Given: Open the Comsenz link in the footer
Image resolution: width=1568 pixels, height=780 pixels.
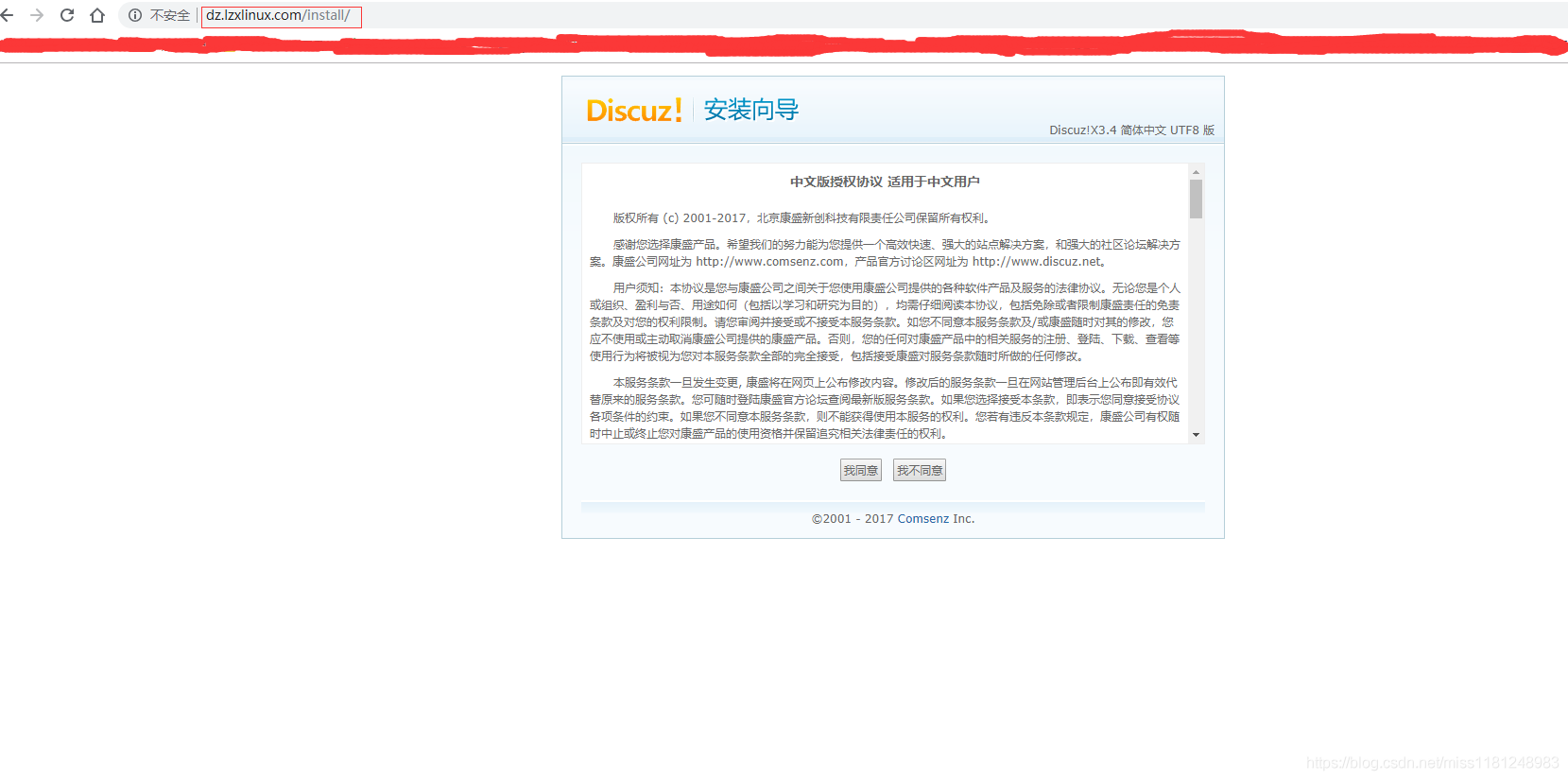Looking at the screenshot, I should tap(923, 519).
